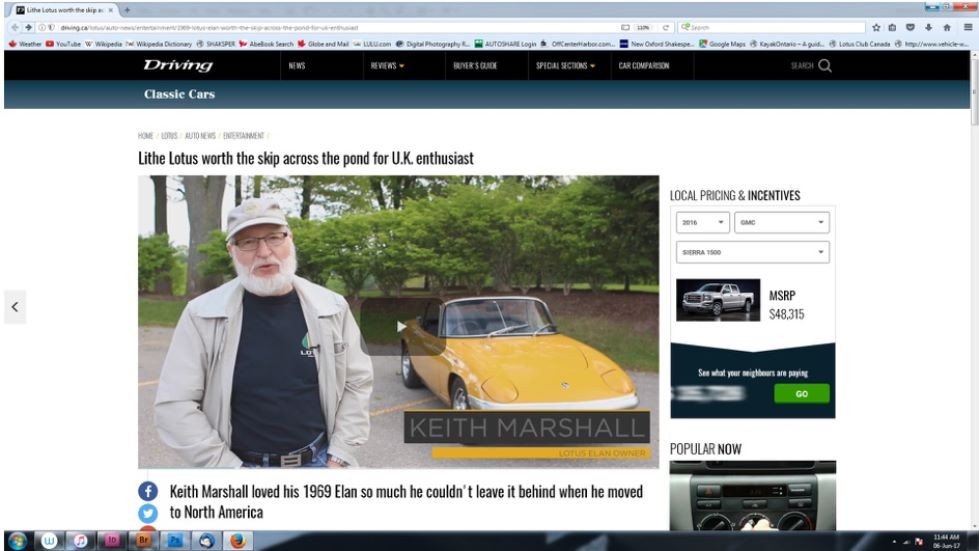Screen dimensions: 979x551
Task: Open the Reviews menu in navigation
Action: click(387, 66)
